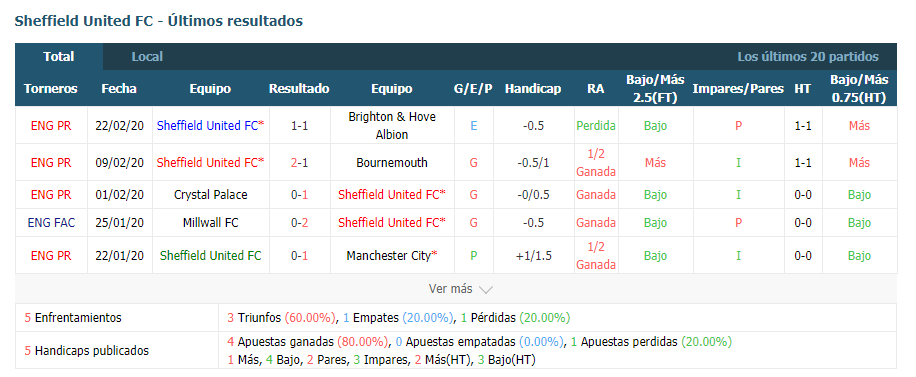Switch to the Total tab
This screenshot has width=916, height=377.
[x=58, y=57]
